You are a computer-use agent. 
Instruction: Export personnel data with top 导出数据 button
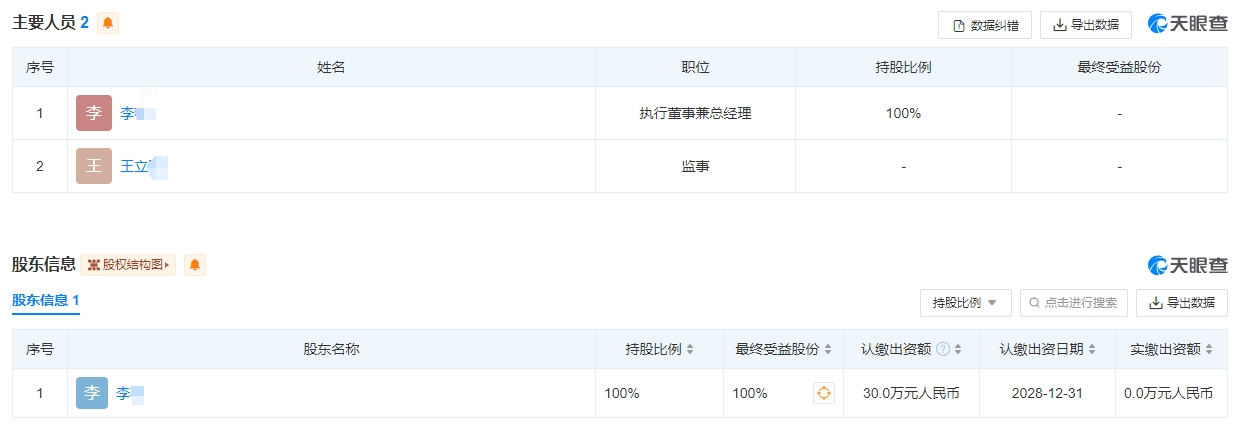tap(1085, 25)
